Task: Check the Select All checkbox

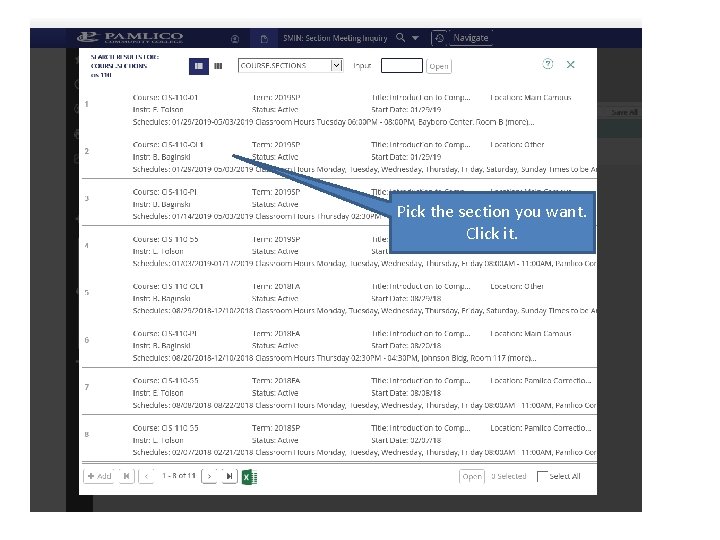Action: (x=542, y=476)
